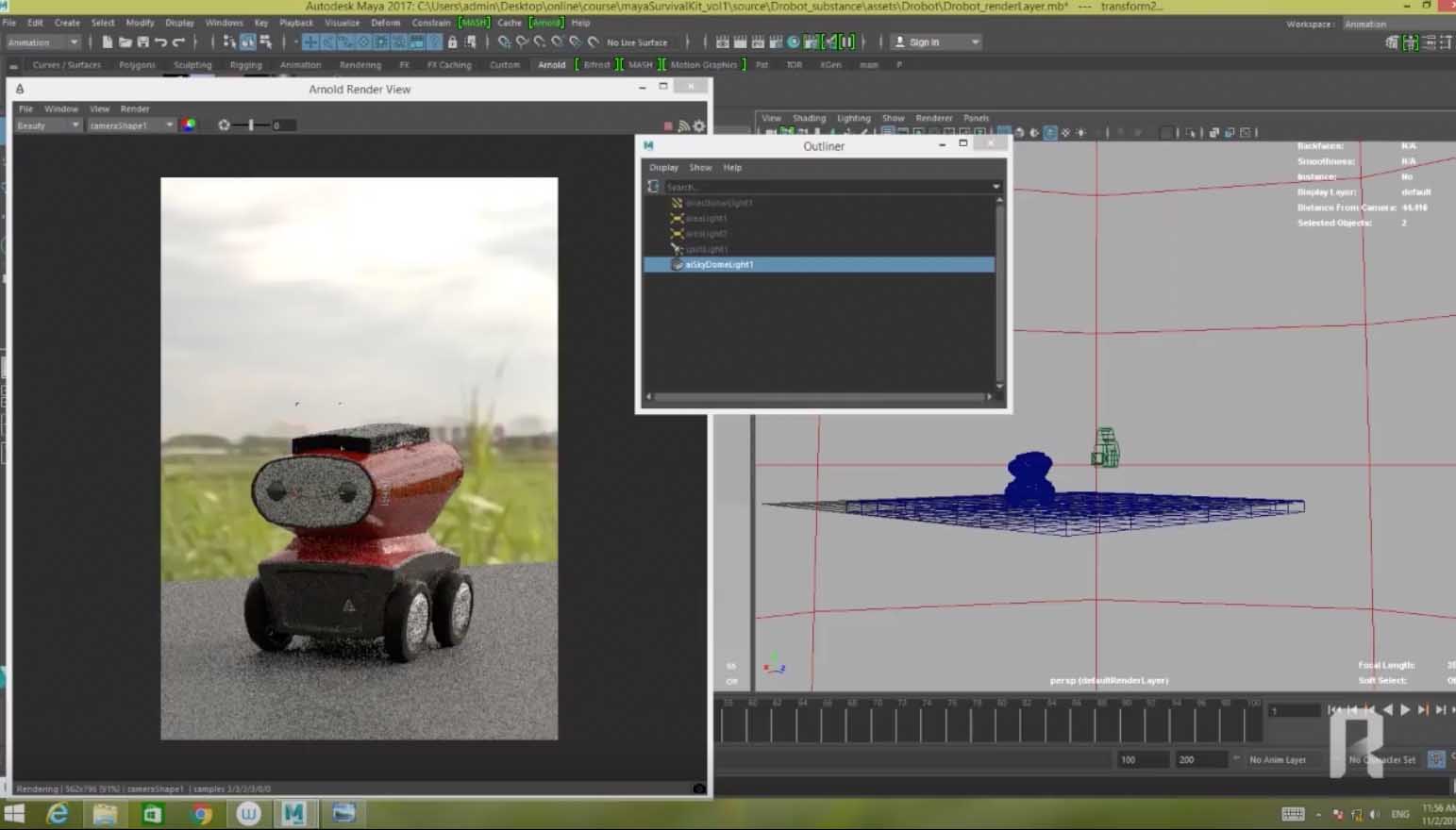Click Maya icon in Windows taskbar

pos(294,813)
